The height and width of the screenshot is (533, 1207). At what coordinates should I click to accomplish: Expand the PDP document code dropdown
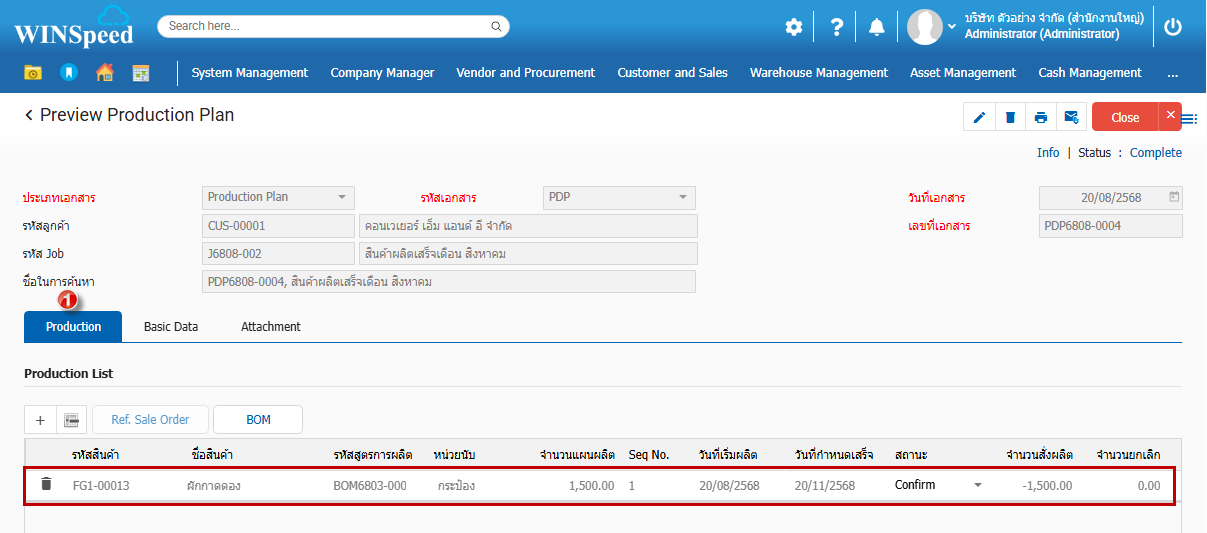tap(683, 198)
